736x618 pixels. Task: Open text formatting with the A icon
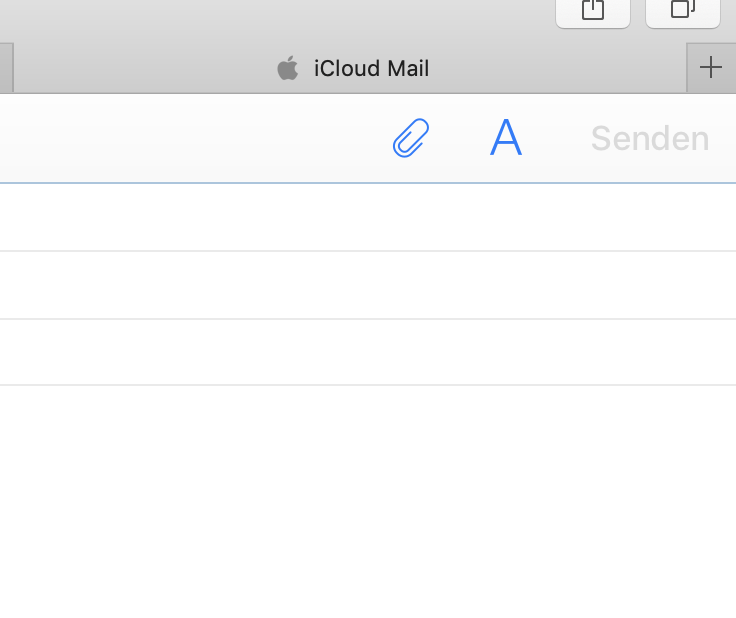[x=506, y=138]
